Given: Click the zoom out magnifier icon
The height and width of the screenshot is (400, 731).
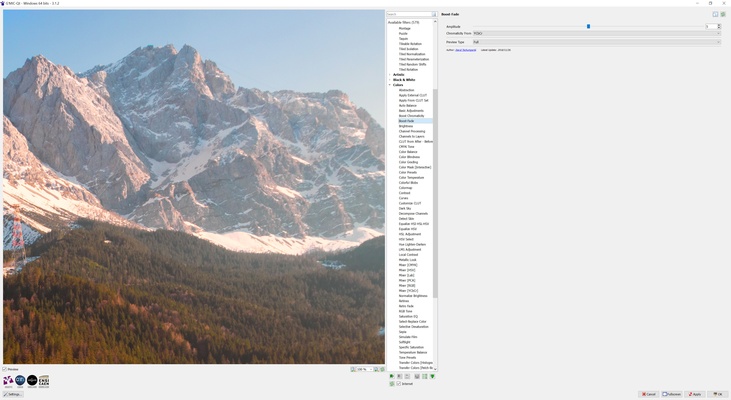Looking at the screenshot, I should coord(353,369).
